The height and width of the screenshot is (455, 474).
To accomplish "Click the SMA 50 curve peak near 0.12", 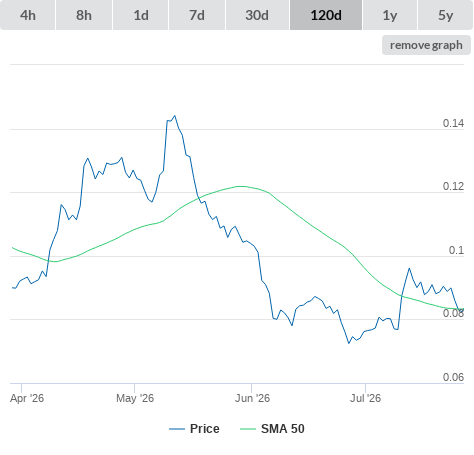I will (x=240, y=186).
